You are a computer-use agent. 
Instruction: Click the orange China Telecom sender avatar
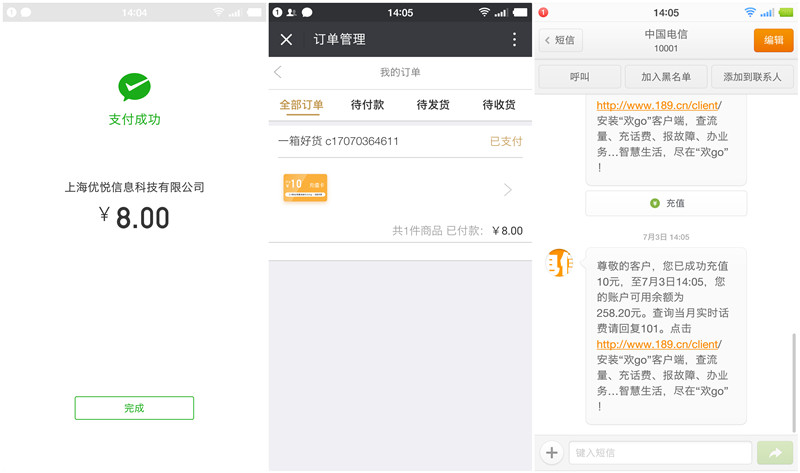tap(560, 263)
